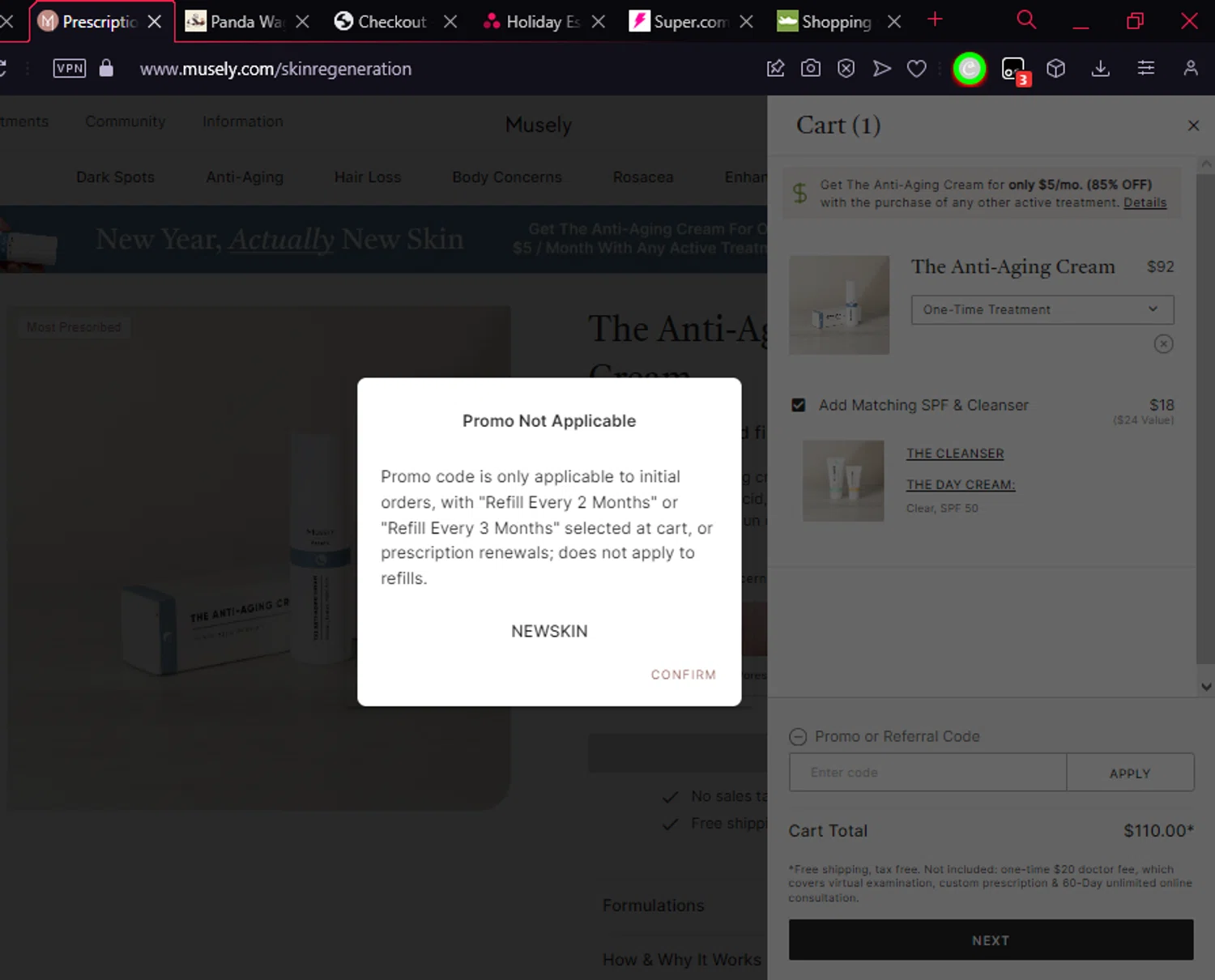
Task: Click the Anti-Aging Cream cart thumbnail
Action: [x=839, y=305]
